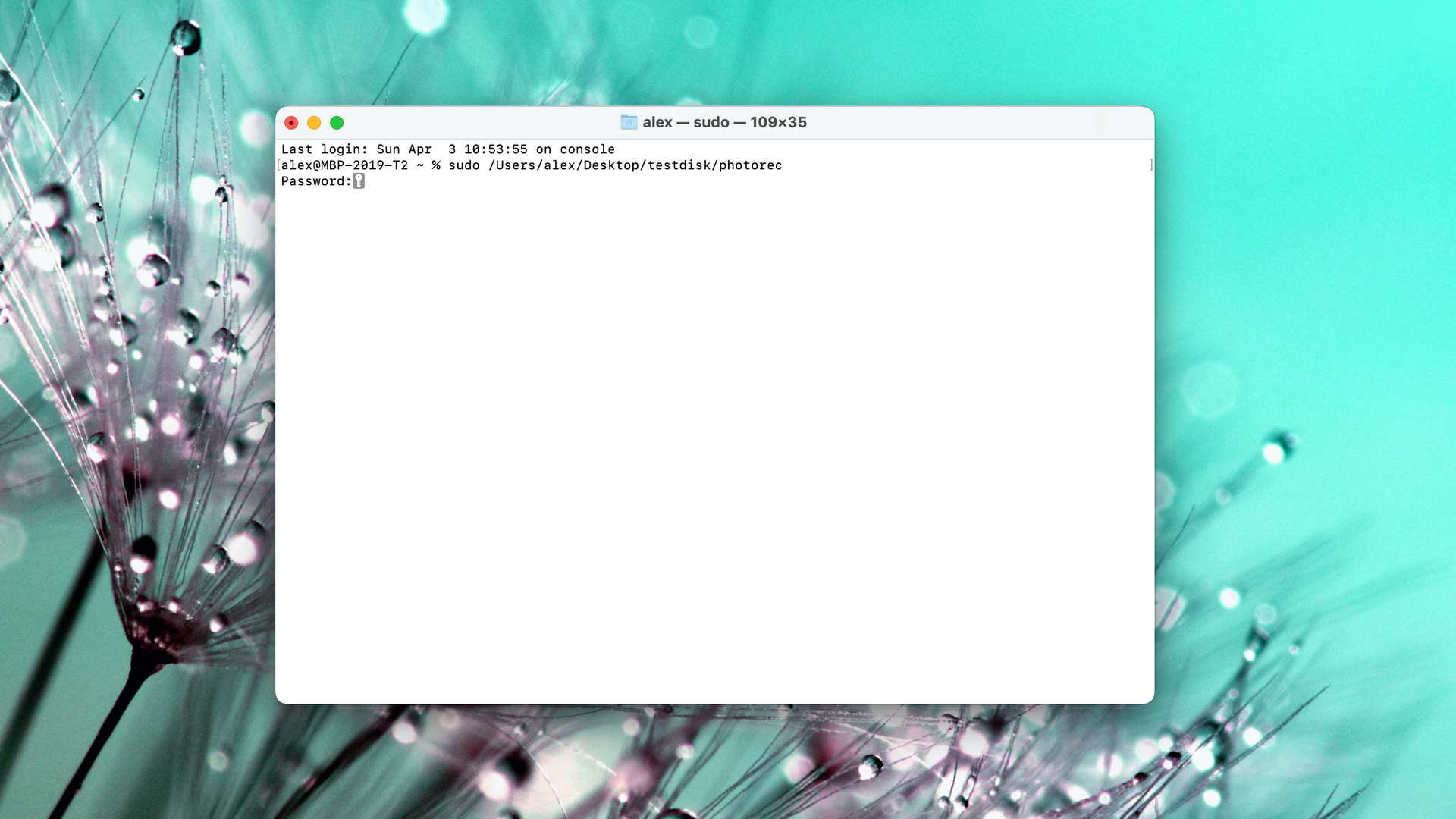Click "testdisk" in the command path
Image resolution: width=1456 pixels, height=819 pixels.
tap(679, 165)
